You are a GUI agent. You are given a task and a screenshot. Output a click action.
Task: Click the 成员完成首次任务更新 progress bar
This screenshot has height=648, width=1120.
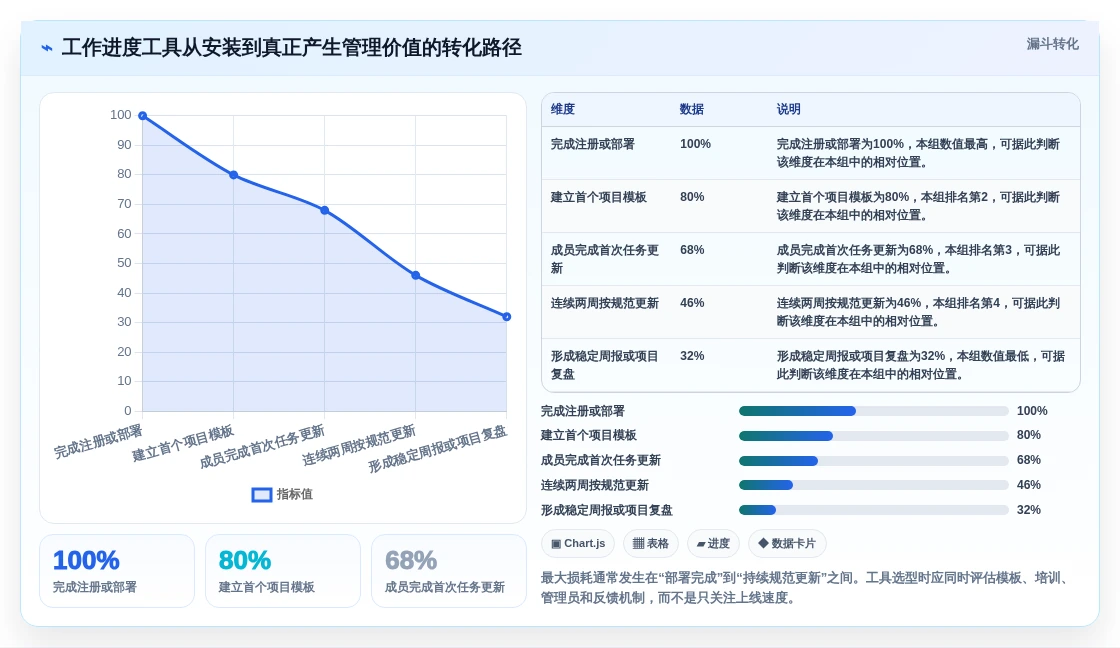pyautogui.click(x=874, y=461)
